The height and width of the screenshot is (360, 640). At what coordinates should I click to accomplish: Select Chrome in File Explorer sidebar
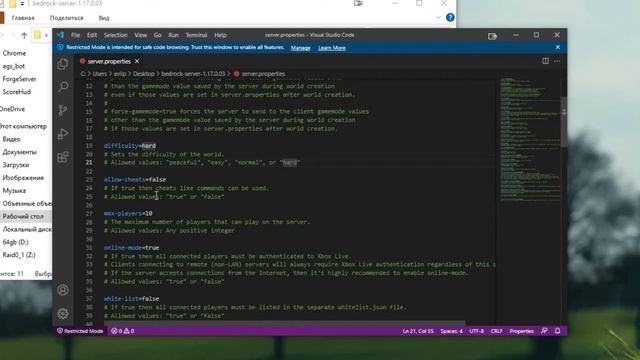14,53
